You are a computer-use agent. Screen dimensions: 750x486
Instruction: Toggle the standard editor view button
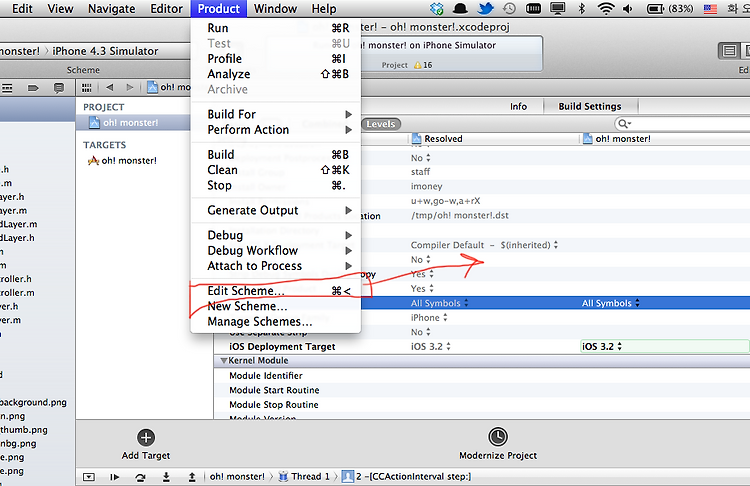729,51
